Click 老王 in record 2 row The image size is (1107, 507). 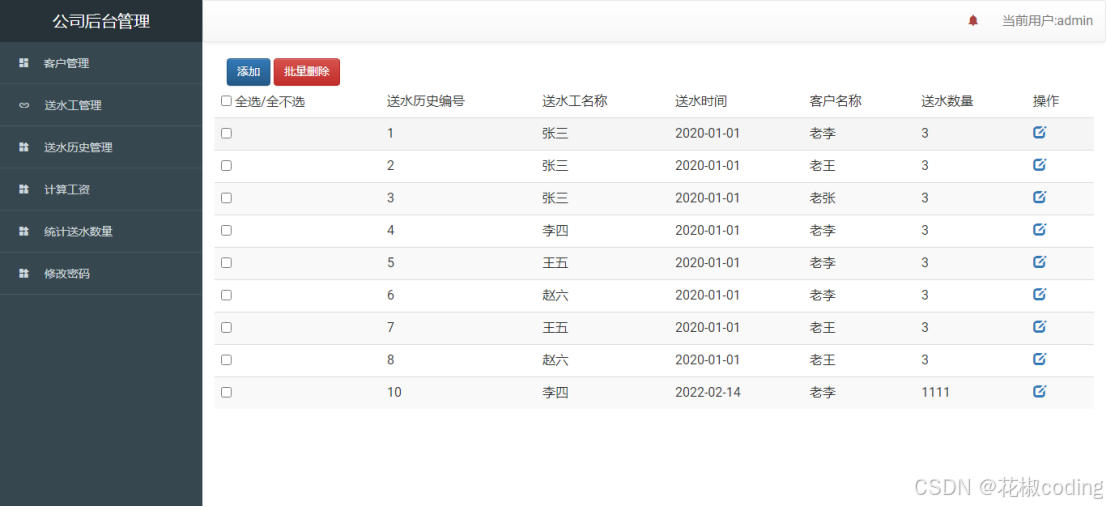pos(822,165)
